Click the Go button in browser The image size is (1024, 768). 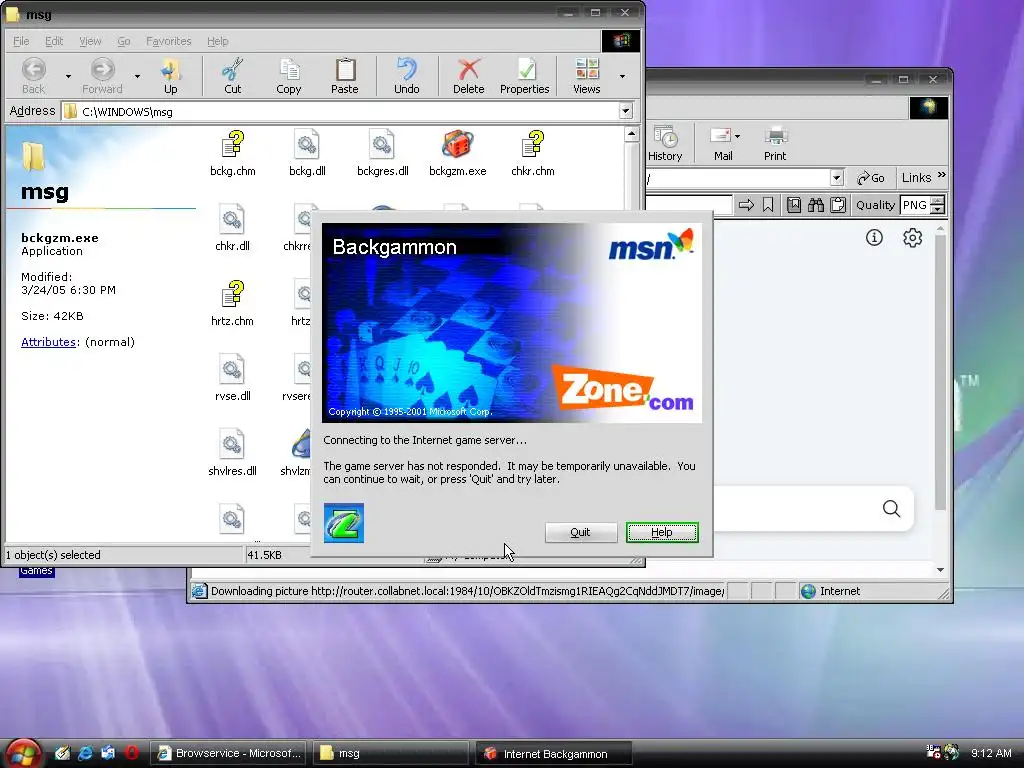click(x=871, y=178)
